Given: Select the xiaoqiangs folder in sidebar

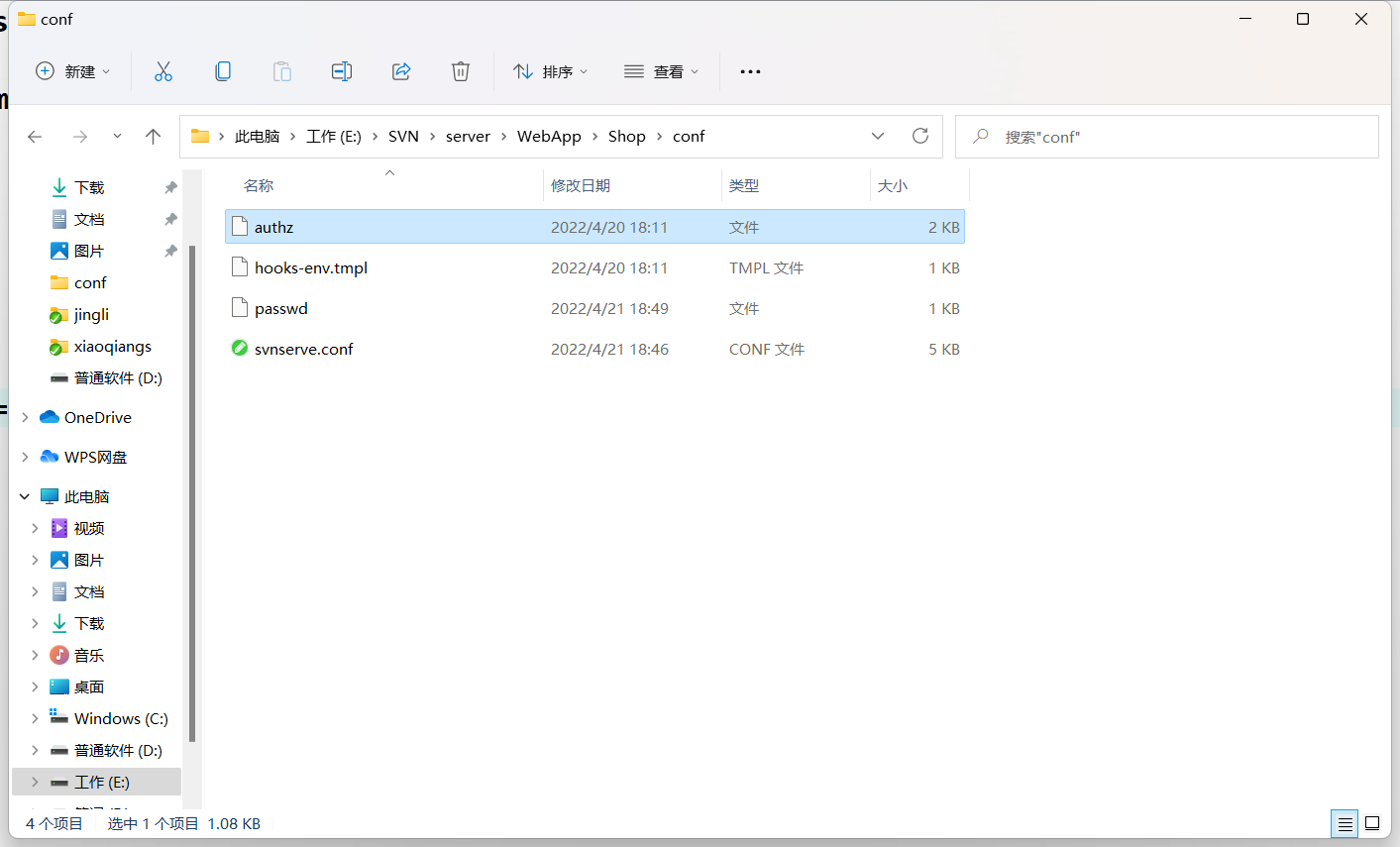Looking at the screenshot, I should [113, 346].
